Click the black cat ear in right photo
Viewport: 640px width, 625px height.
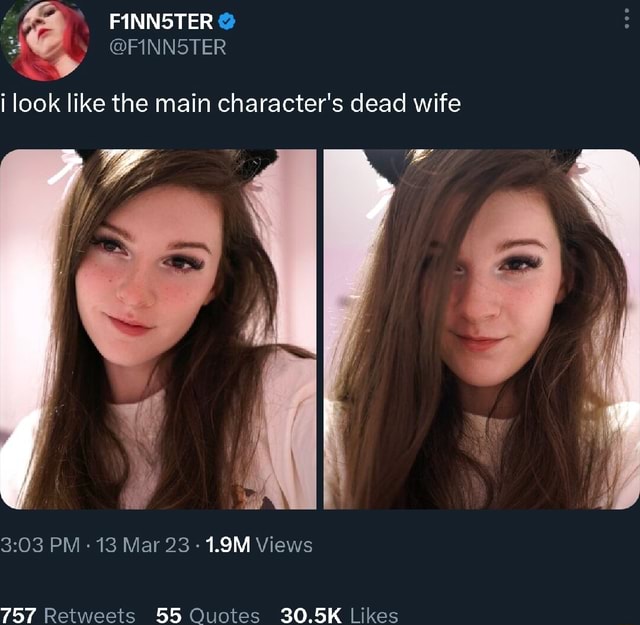coord(385,162)
